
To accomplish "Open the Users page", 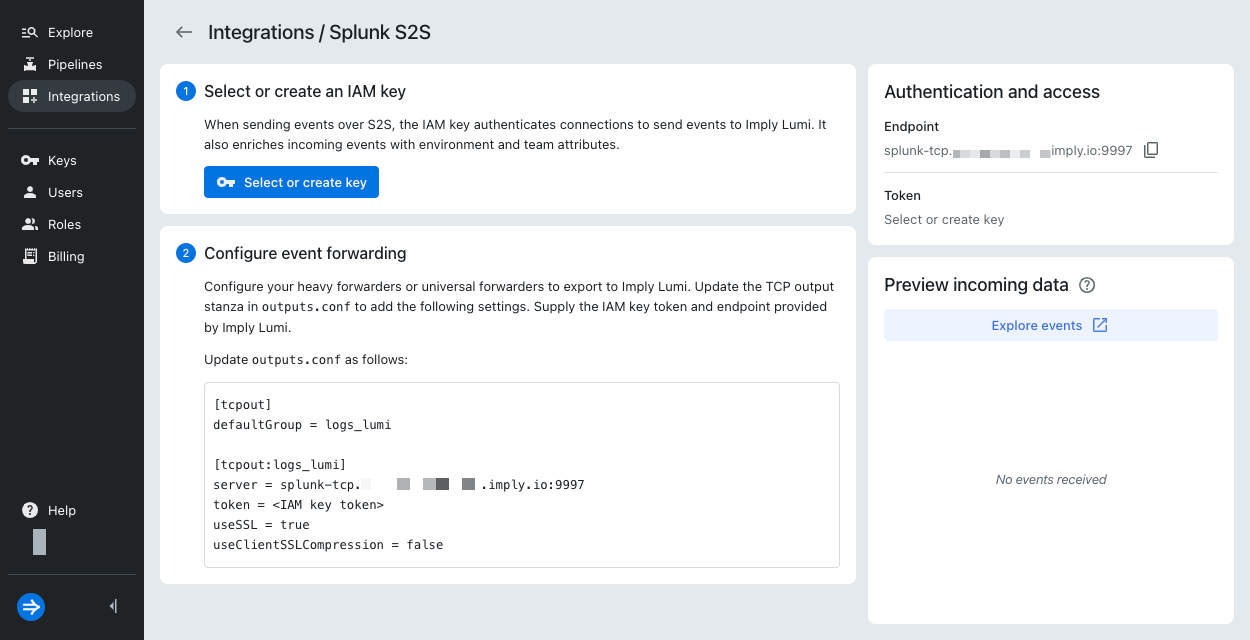I will (71, 192).
